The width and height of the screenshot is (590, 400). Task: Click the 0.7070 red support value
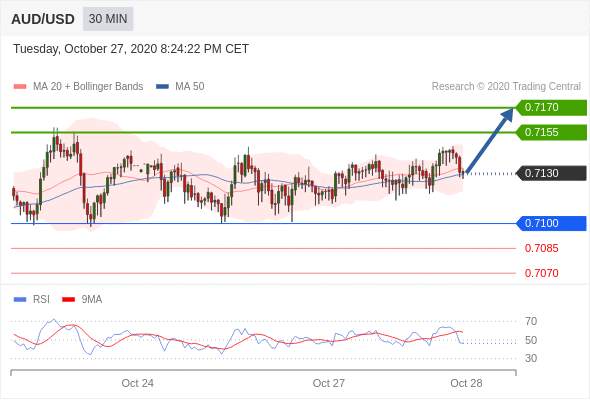coord(541,273)
